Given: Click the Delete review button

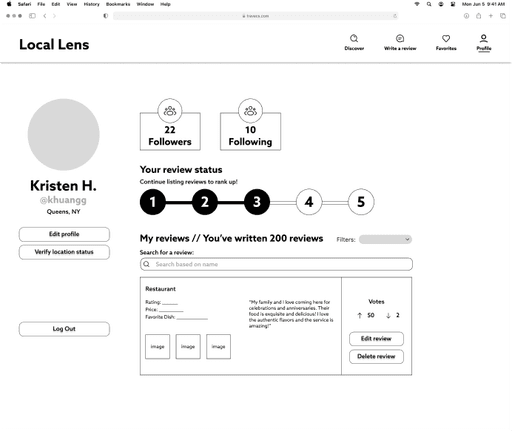Looking at the screenshot, I should pyautogui.click(x=376, y=356).
